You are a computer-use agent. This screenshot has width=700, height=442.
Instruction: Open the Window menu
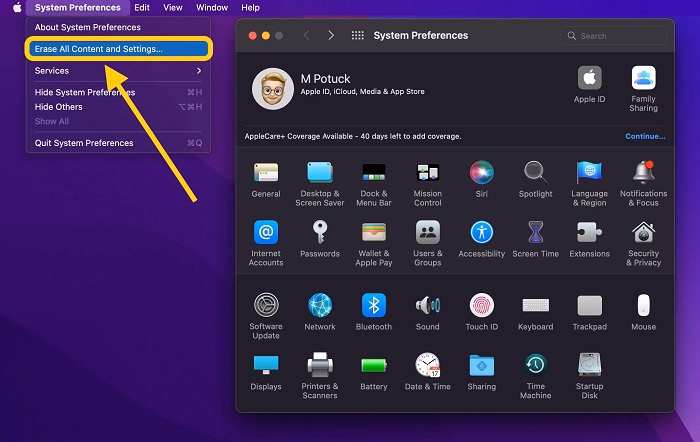(x=212, y=8)
